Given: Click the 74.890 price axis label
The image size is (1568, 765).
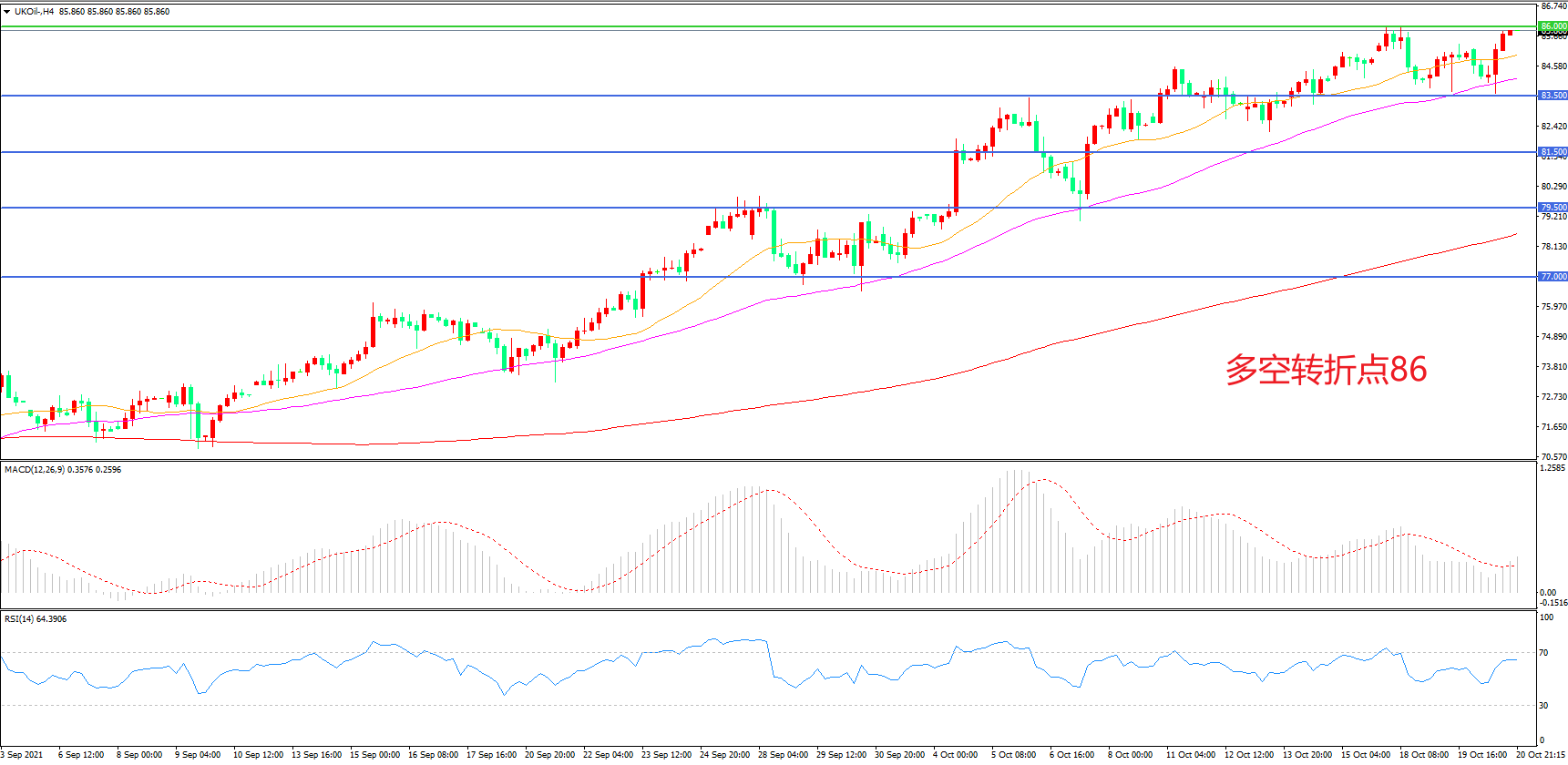Looking at the screenshot, I should click(1553, 337).
